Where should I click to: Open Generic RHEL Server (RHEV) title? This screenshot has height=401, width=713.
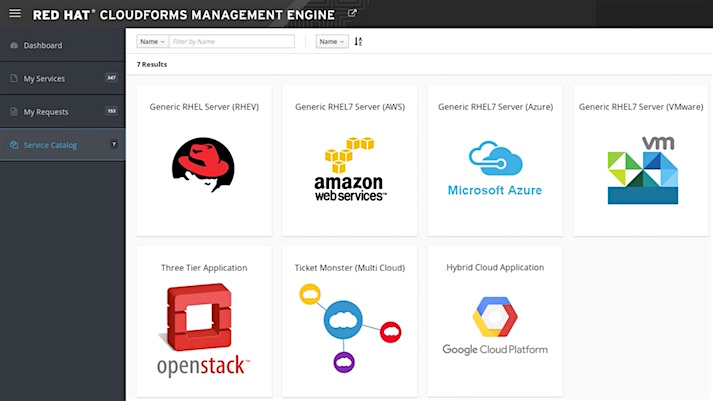pyautogui.click(x=204, y=106)
